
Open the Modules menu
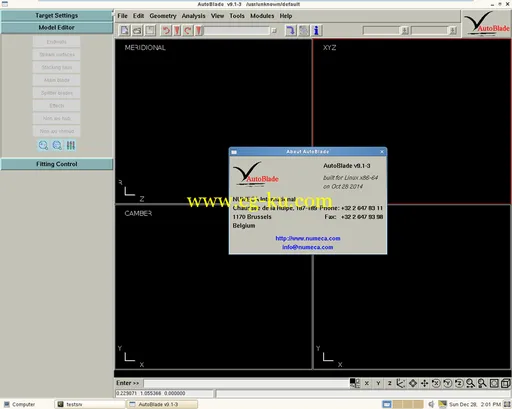click(x=262, y=16)
